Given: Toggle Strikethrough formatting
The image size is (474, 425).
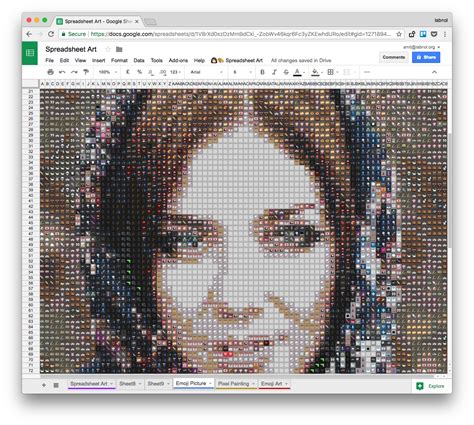Looking at the screenshot, I should [286, 72].
